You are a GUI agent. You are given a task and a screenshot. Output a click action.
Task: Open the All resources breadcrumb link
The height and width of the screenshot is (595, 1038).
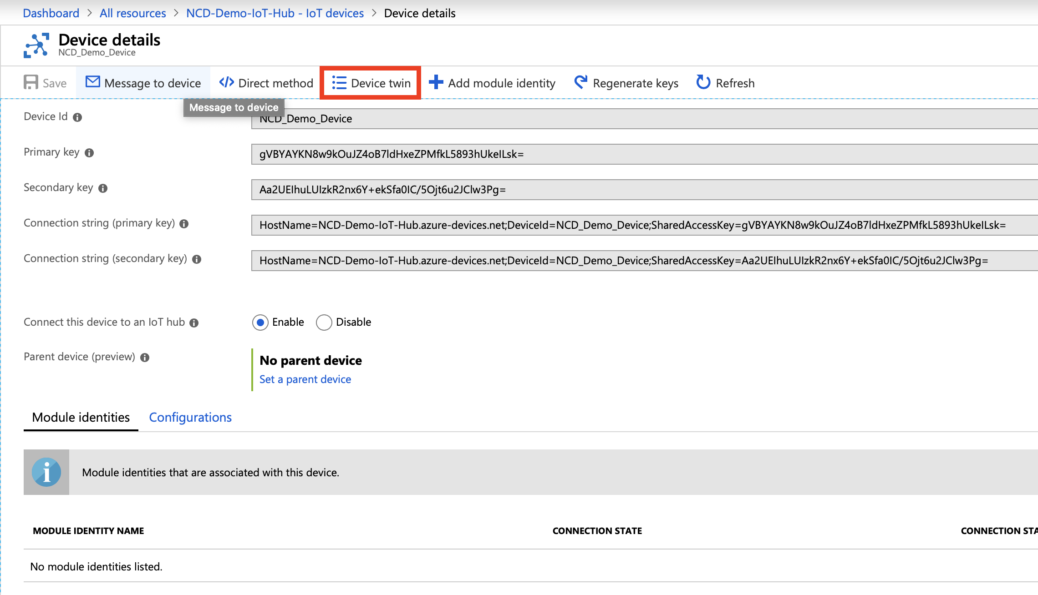click(132, 12)
